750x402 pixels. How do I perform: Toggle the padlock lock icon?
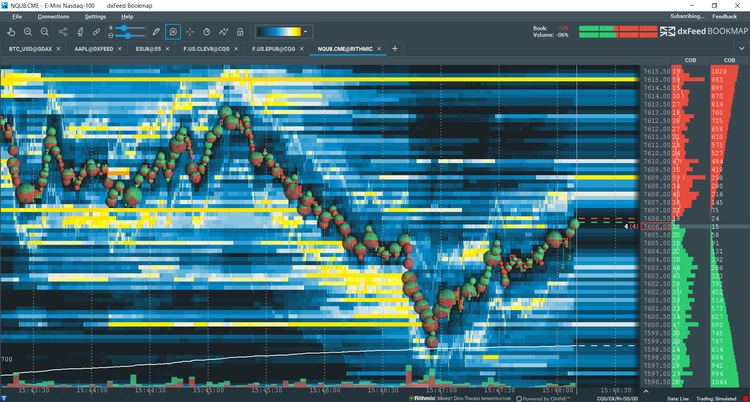[240, 32]
